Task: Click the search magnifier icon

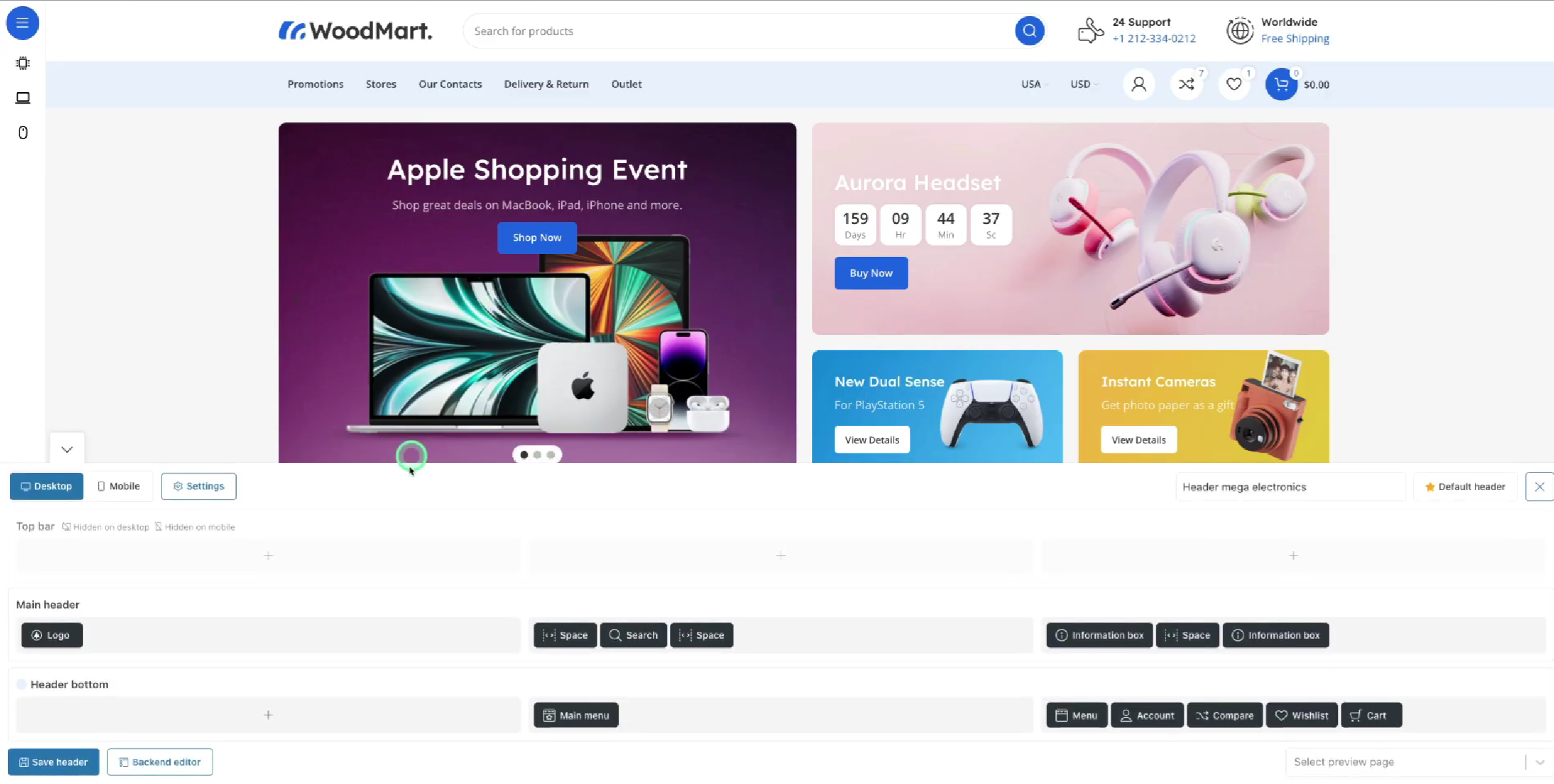Action: [x=1030, y=30]
